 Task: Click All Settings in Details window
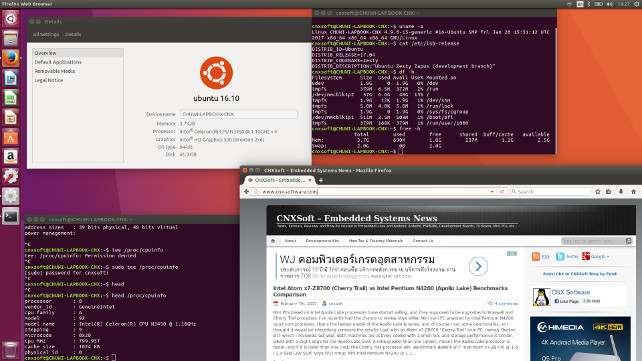(x=46, y=34)
